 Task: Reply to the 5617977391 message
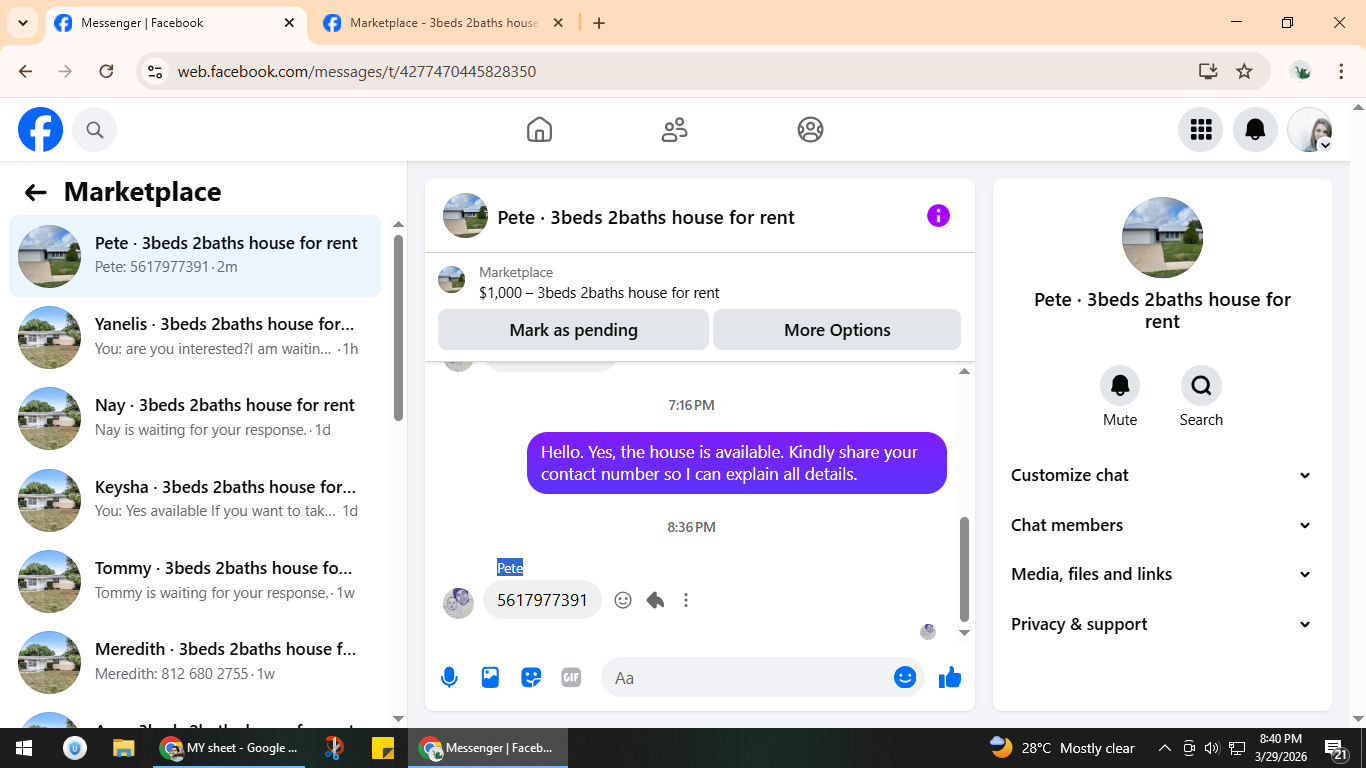pos(655,600)
